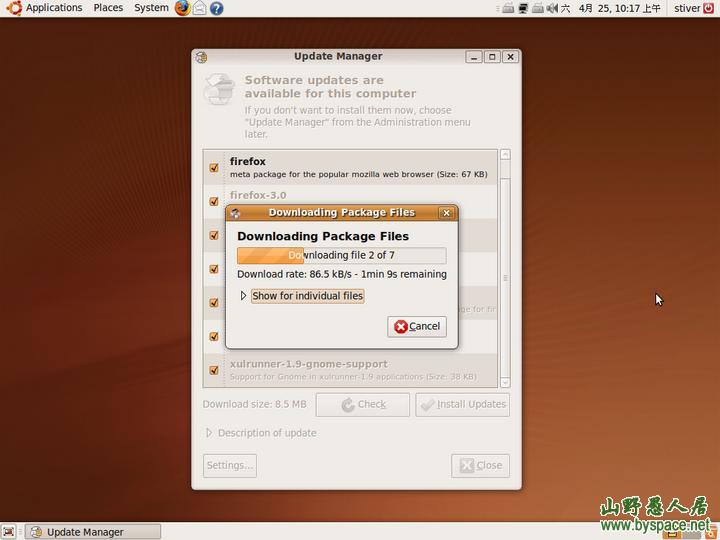Open the Applications menu
Viewport: 720px width, 540px height.
[x=54, y=8]
